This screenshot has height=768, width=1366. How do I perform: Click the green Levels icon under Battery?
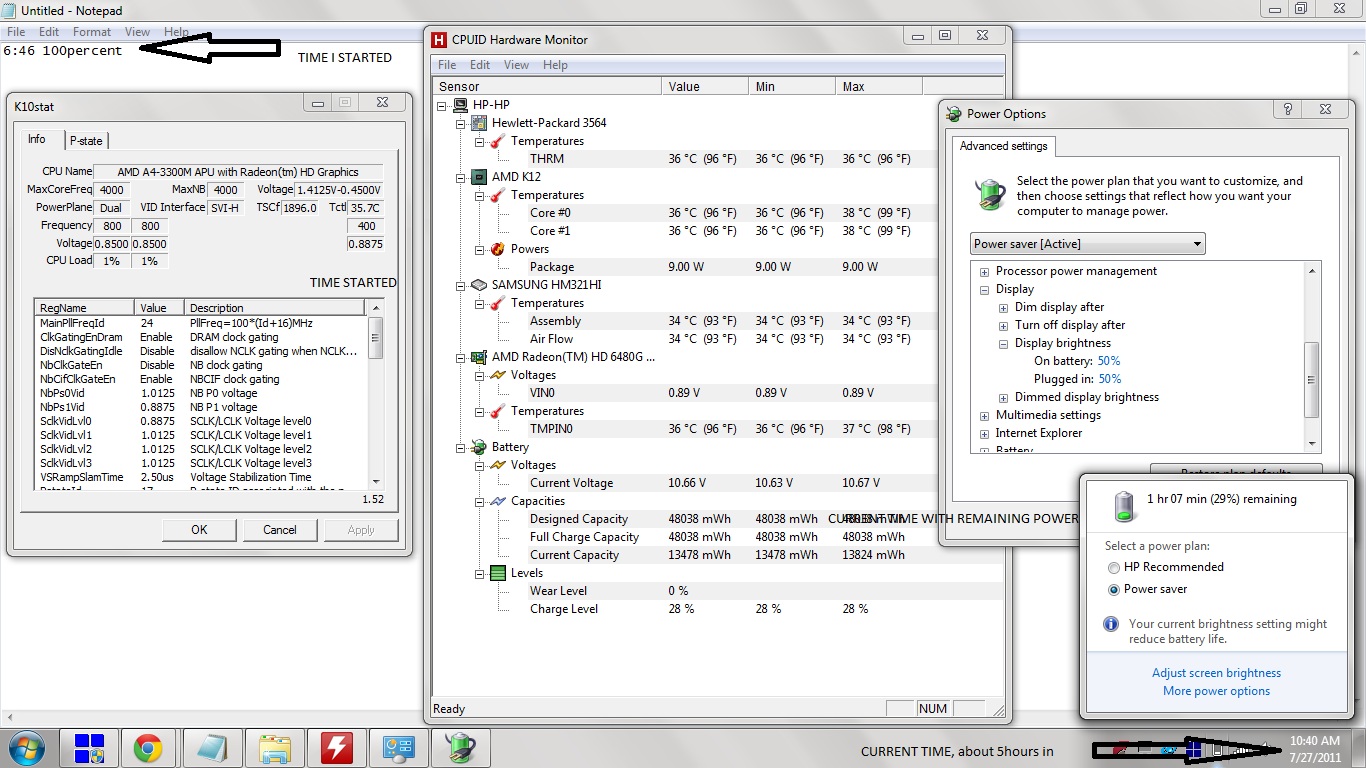tap(497, 573)
